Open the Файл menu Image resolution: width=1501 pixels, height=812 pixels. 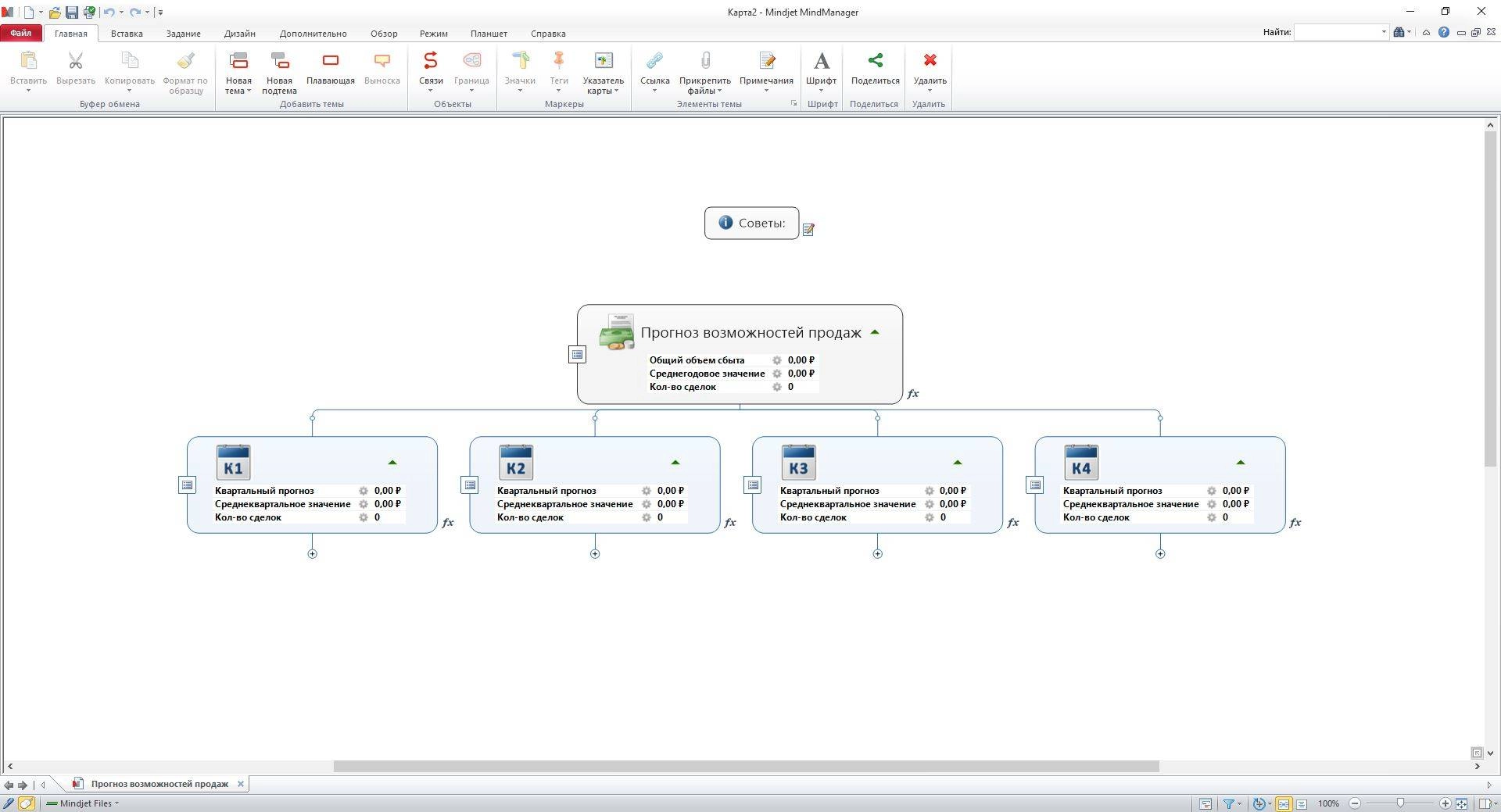tap(21, 33)
